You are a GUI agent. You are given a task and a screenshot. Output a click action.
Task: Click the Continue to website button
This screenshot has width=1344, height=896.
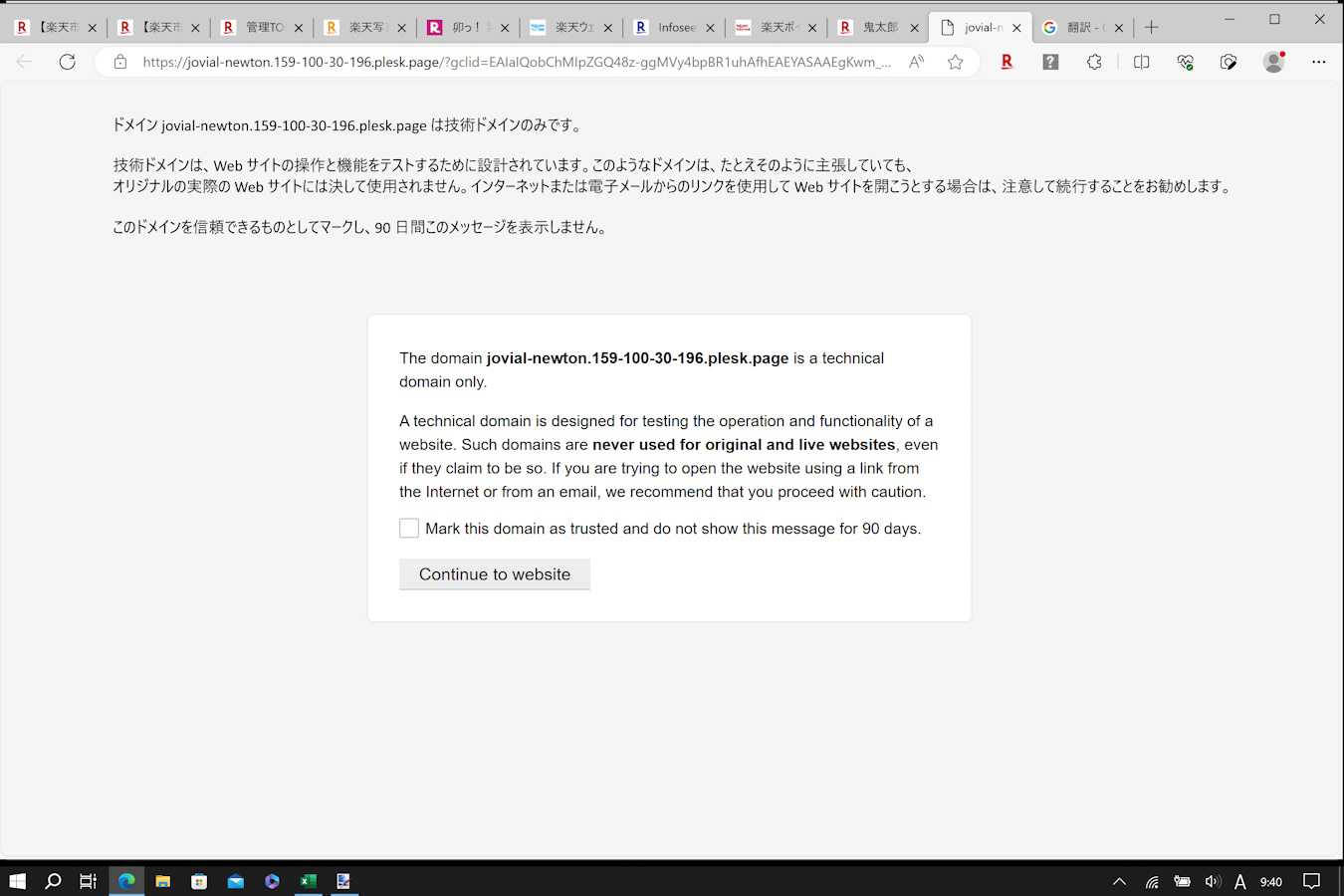(495, 574)
